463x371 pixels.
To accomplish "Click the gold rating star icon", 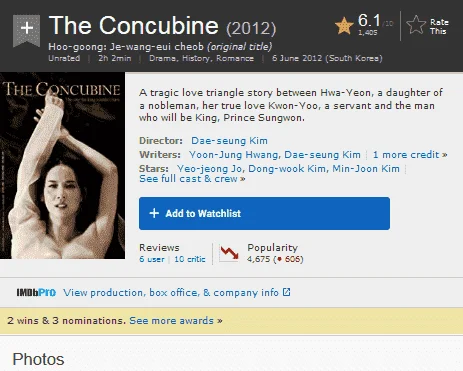I will click(344, 26).
